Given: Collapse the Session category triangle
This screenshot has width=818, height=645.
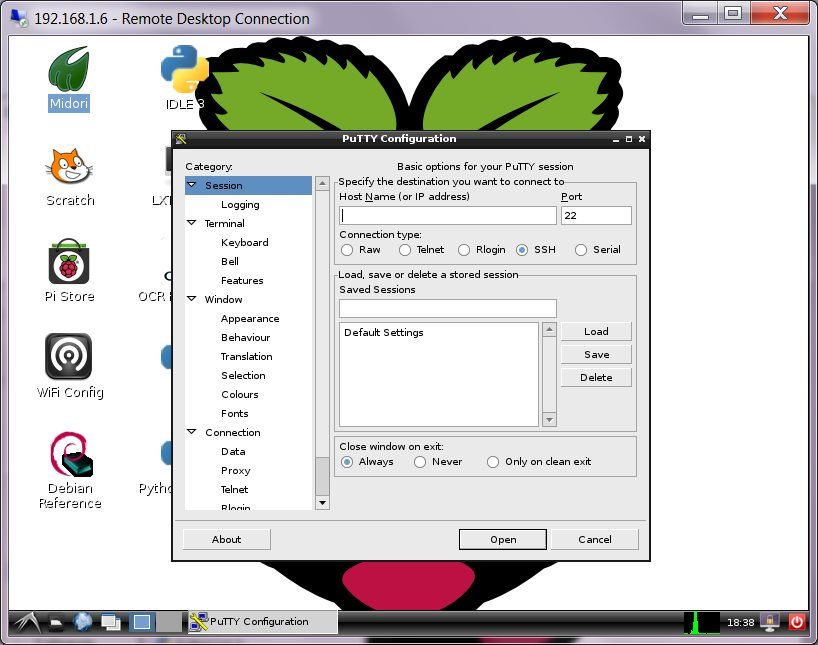Looking at the screenshot, I should point(191,185).
